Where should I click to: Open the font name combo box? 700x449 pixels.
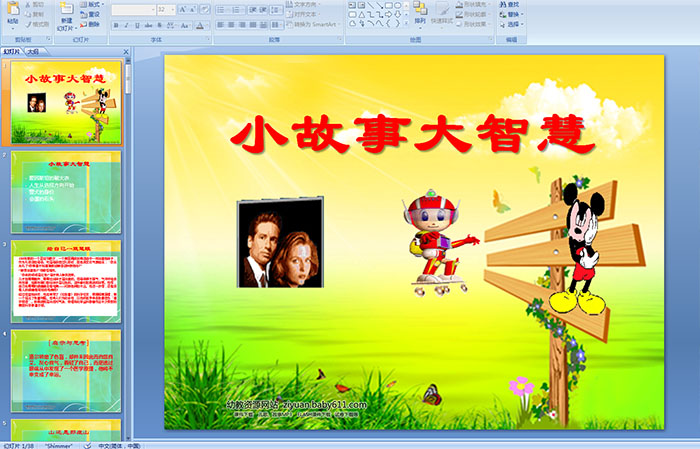pyautogui.click(x=133, y=9)
